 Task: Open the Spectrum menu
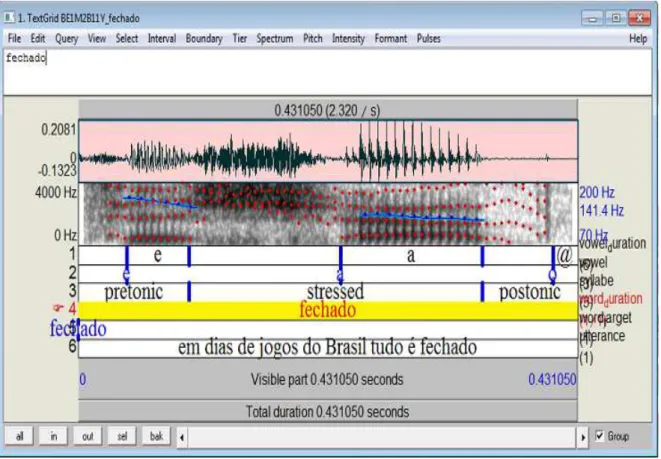pos(275,38)
